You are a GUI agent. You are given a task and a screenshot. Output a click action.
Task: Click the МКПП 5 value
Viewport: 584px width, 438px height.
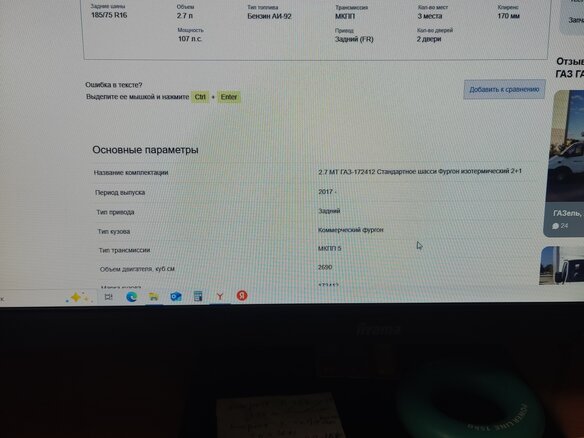tap(330, 248)
